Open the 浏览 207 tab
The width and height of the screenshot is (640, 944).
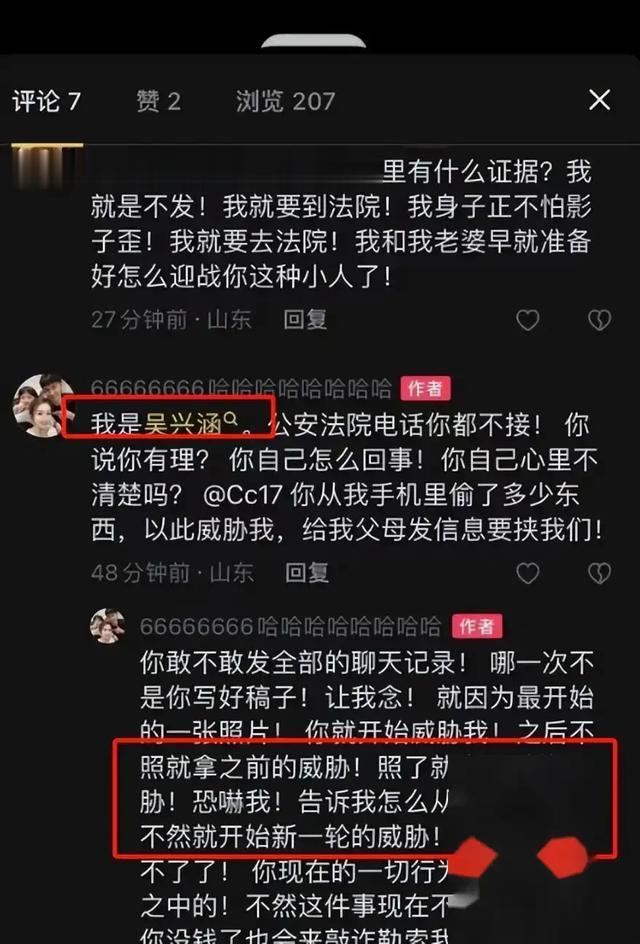[x=285, y=101]
